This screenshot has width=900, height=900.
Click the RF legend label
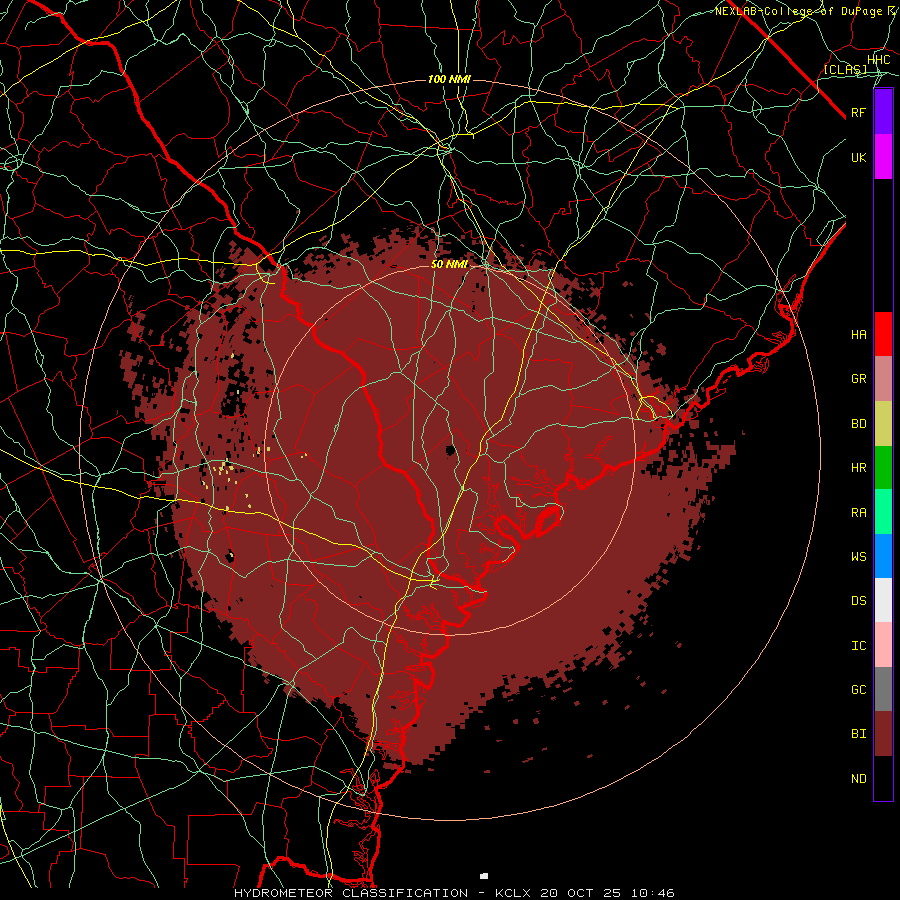[x=859, y=112]
